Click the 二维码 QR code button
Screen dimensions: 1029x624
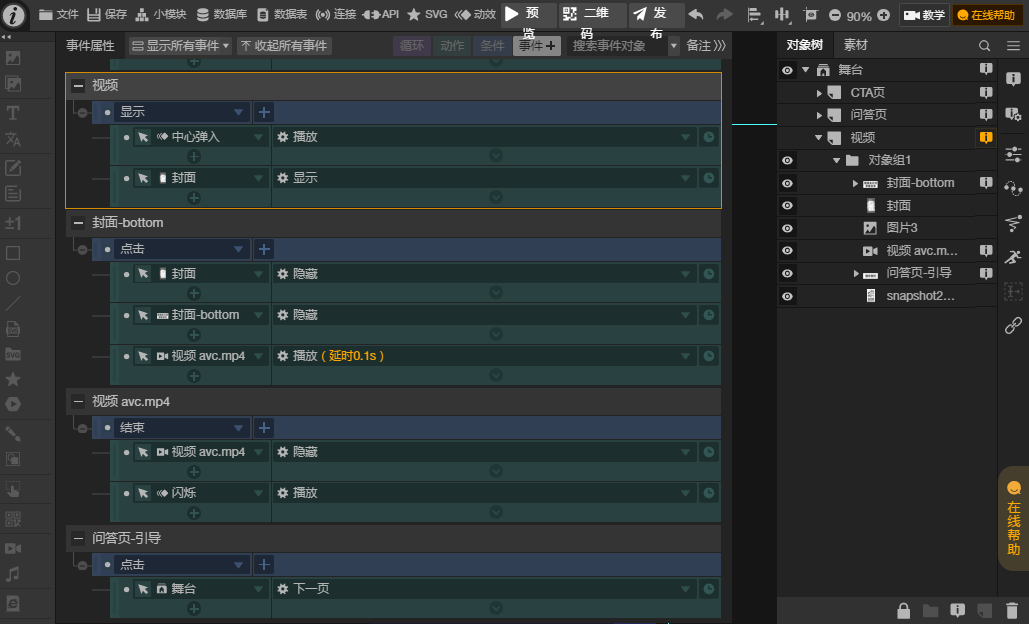[x=592, y=14]
